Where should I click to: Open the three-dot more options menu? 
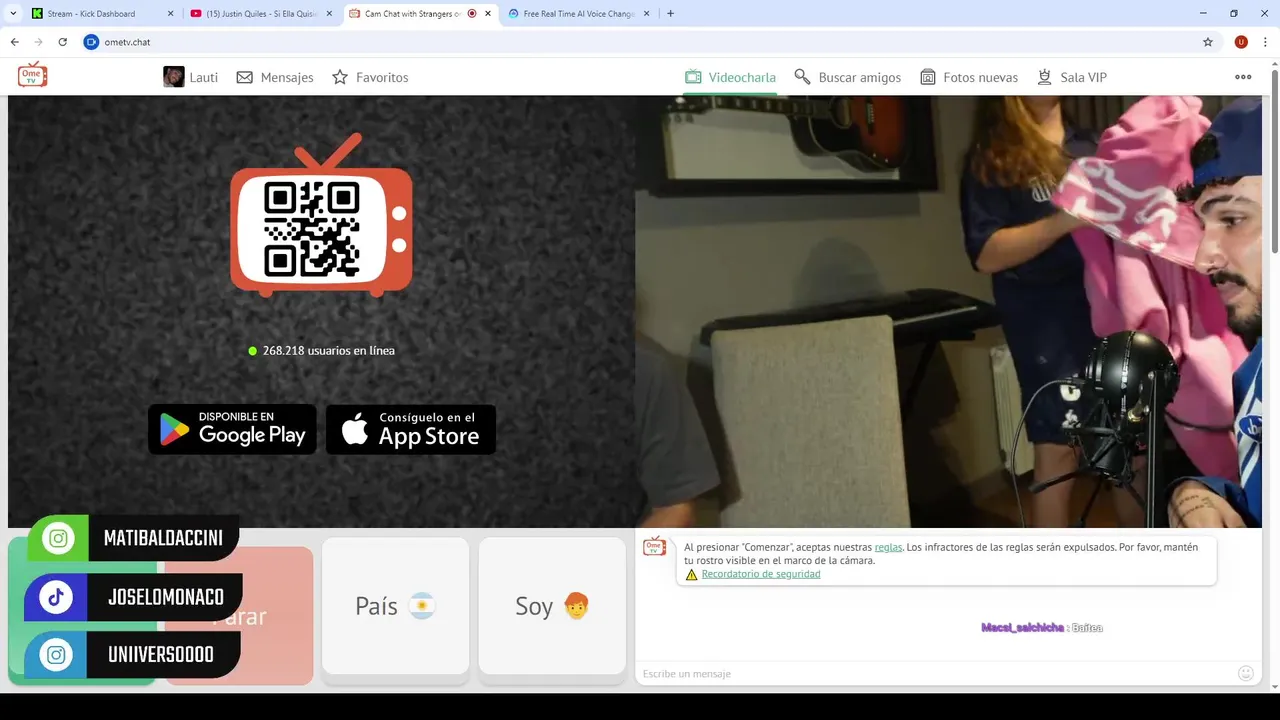(x=1243, y=77)
